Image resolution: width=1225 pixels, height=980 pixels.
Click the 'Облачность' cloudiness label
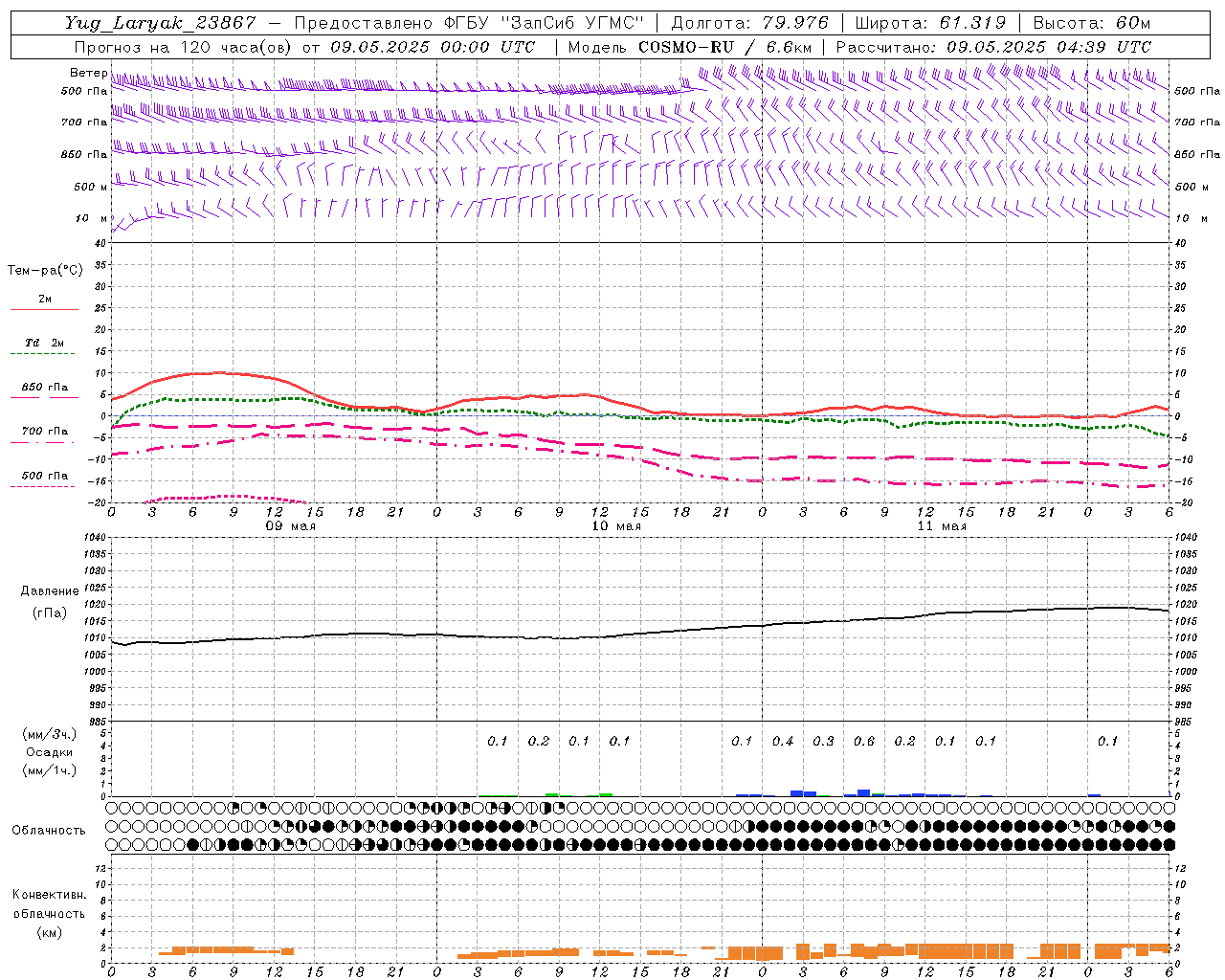(49, 830)
